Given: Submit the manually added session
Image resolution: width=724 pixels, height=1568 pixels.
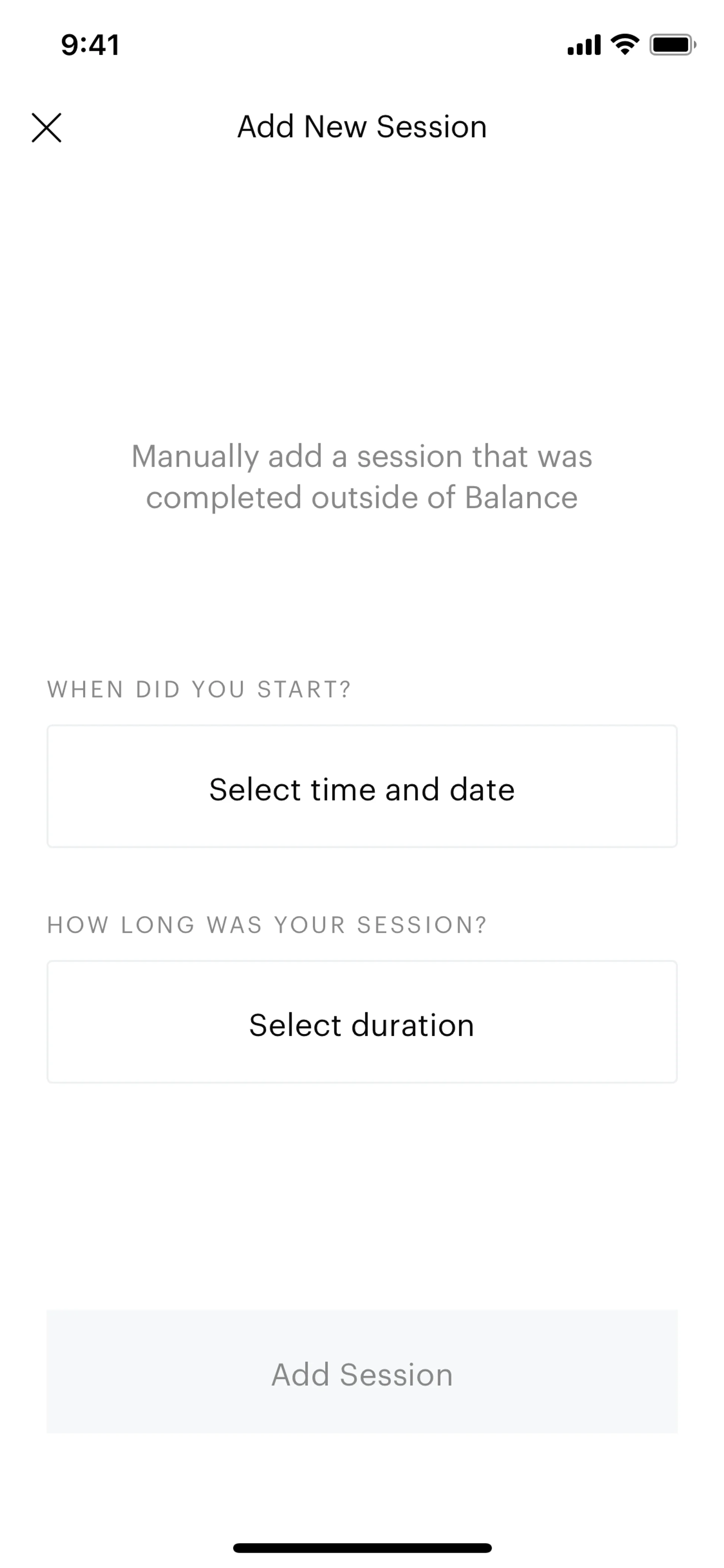Looking at the screenshot, I should tap(362, 1374).
